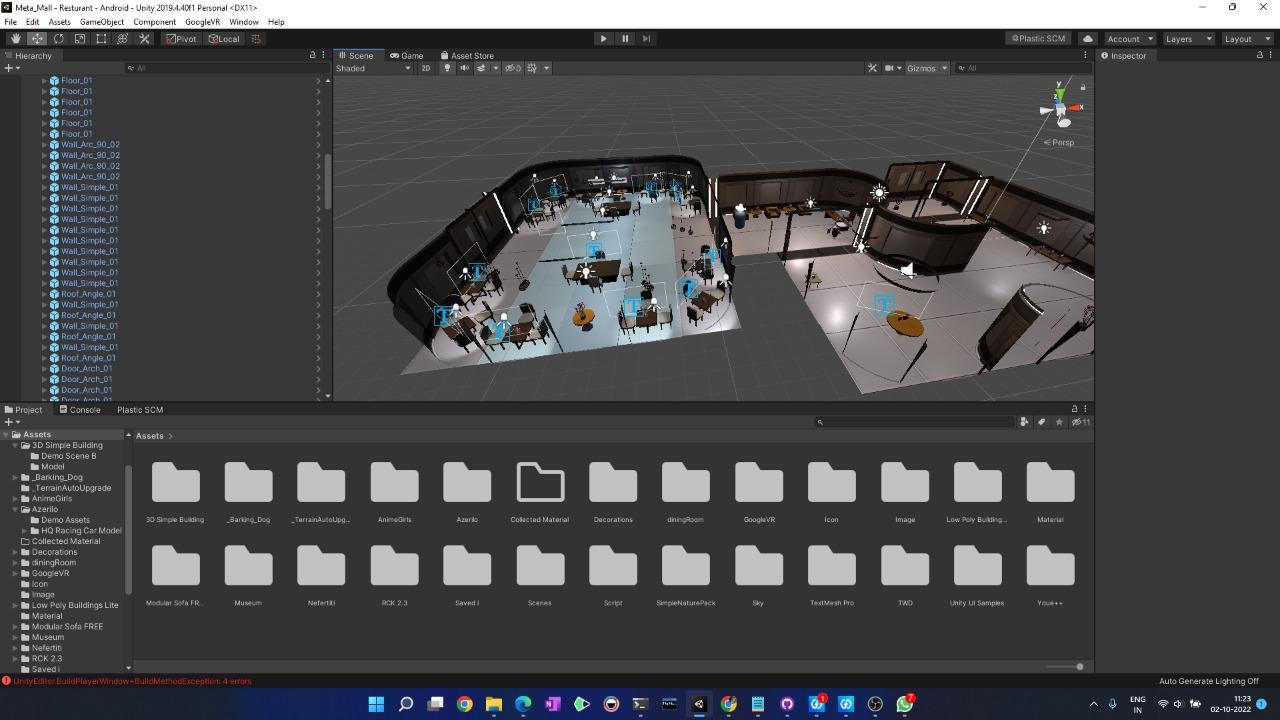
Task: Pause the game playback
Action: click(x=625, y=38)
